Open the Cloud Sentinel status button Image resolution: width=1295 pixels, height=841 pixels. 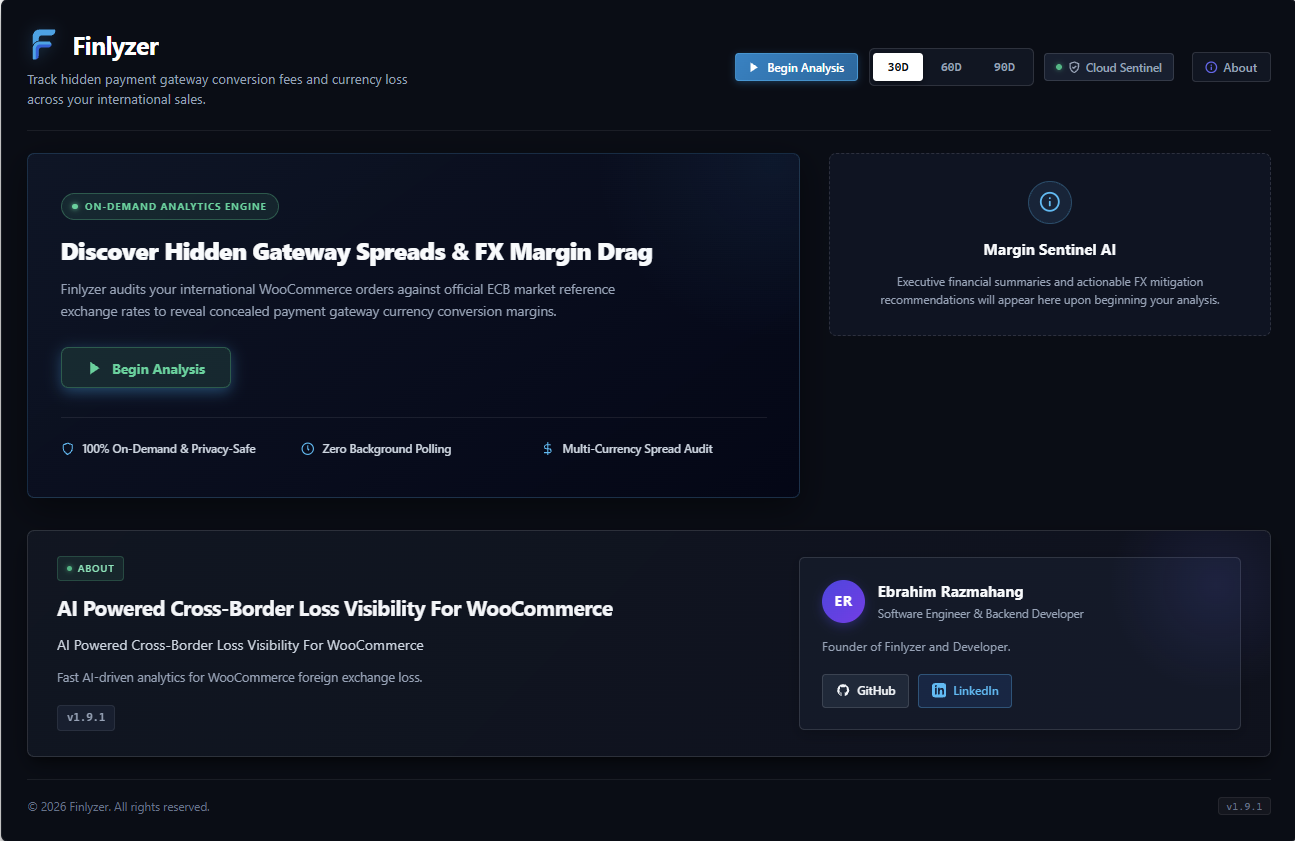[x=1109, y=67]
